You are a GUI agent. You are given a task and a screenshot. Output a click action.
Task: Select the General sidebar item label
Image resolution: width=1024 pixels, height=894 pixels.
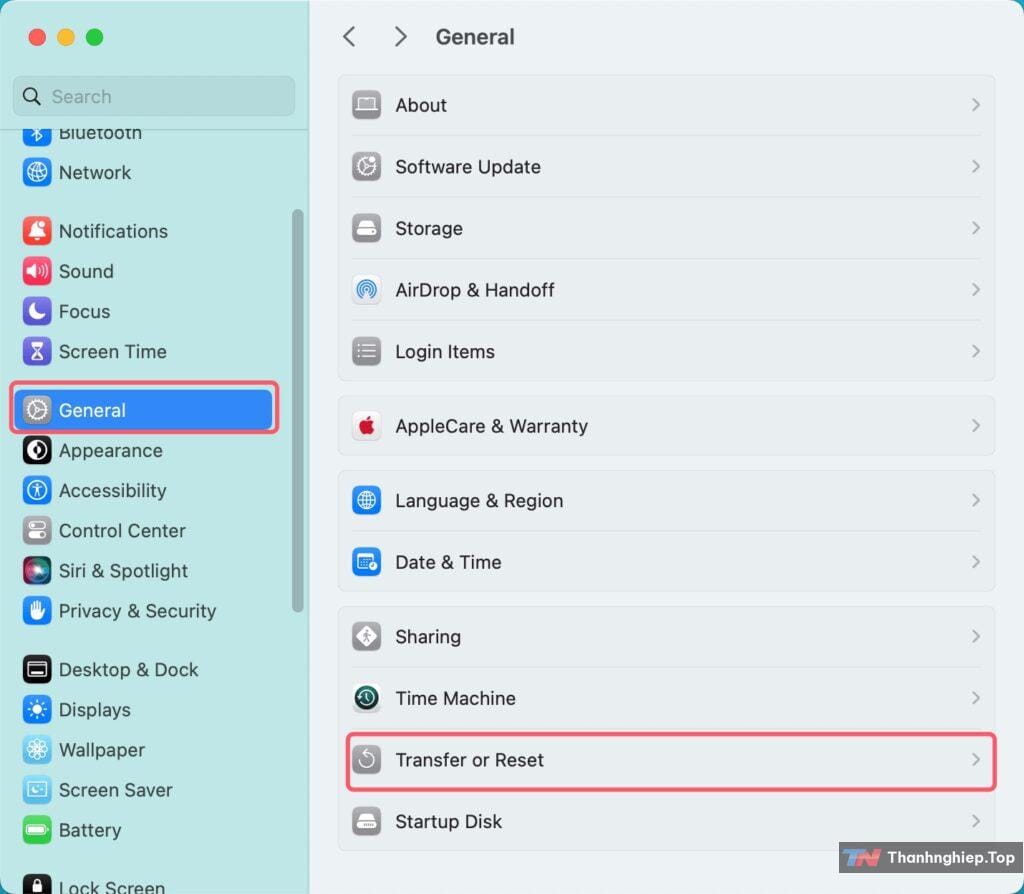(92, 410)
